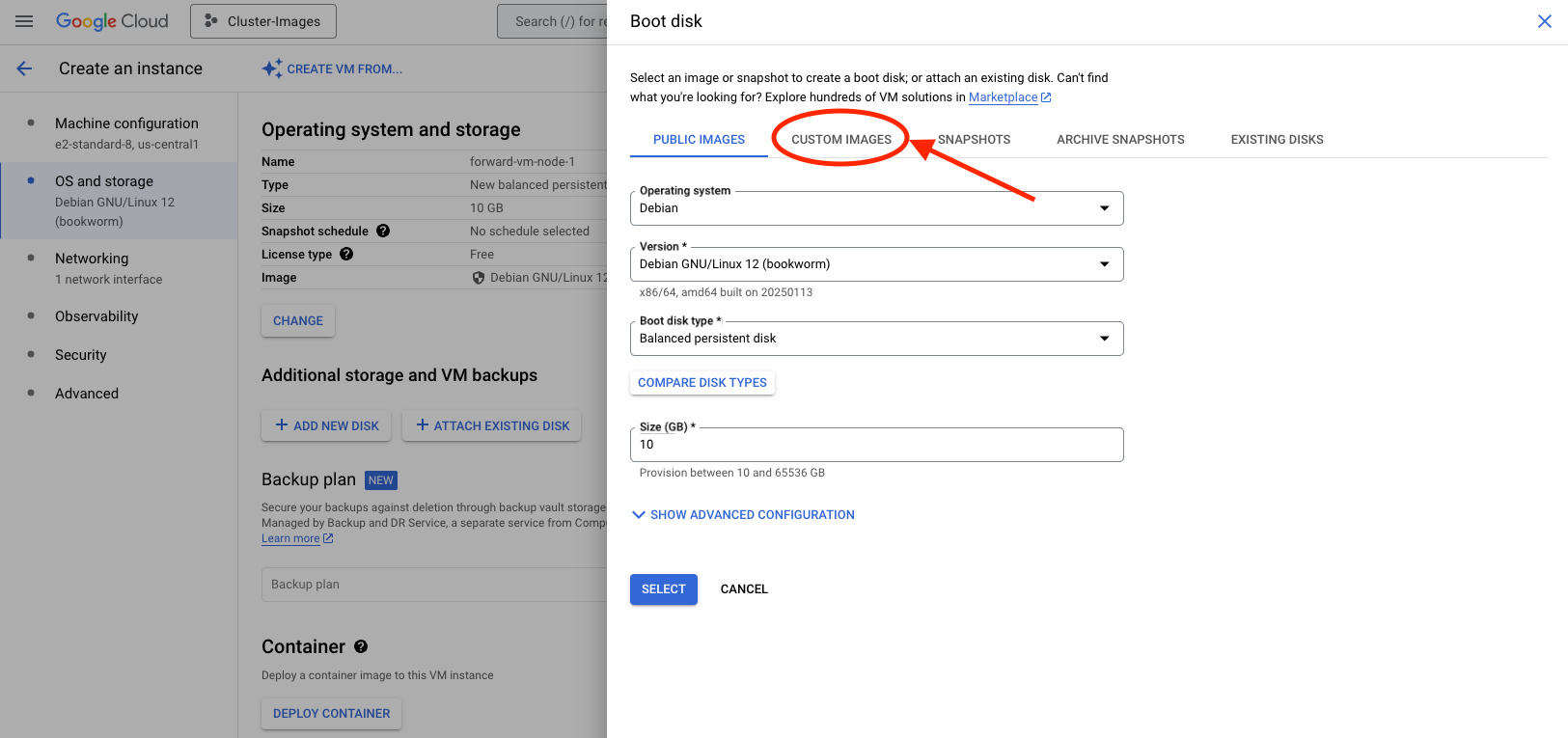Expand the Operating system dropdown

click(x=875, y=208)
